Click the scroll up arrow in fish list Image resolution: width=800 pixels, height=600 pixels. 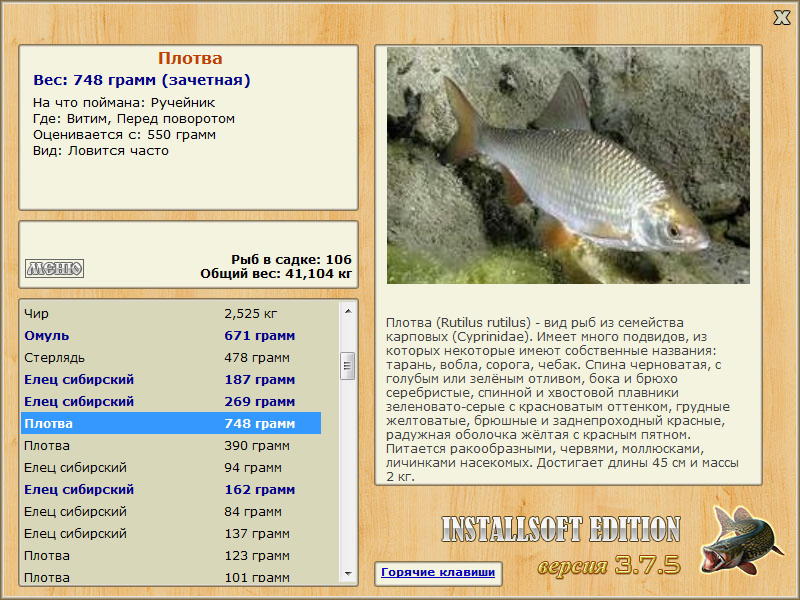[348, 311]
